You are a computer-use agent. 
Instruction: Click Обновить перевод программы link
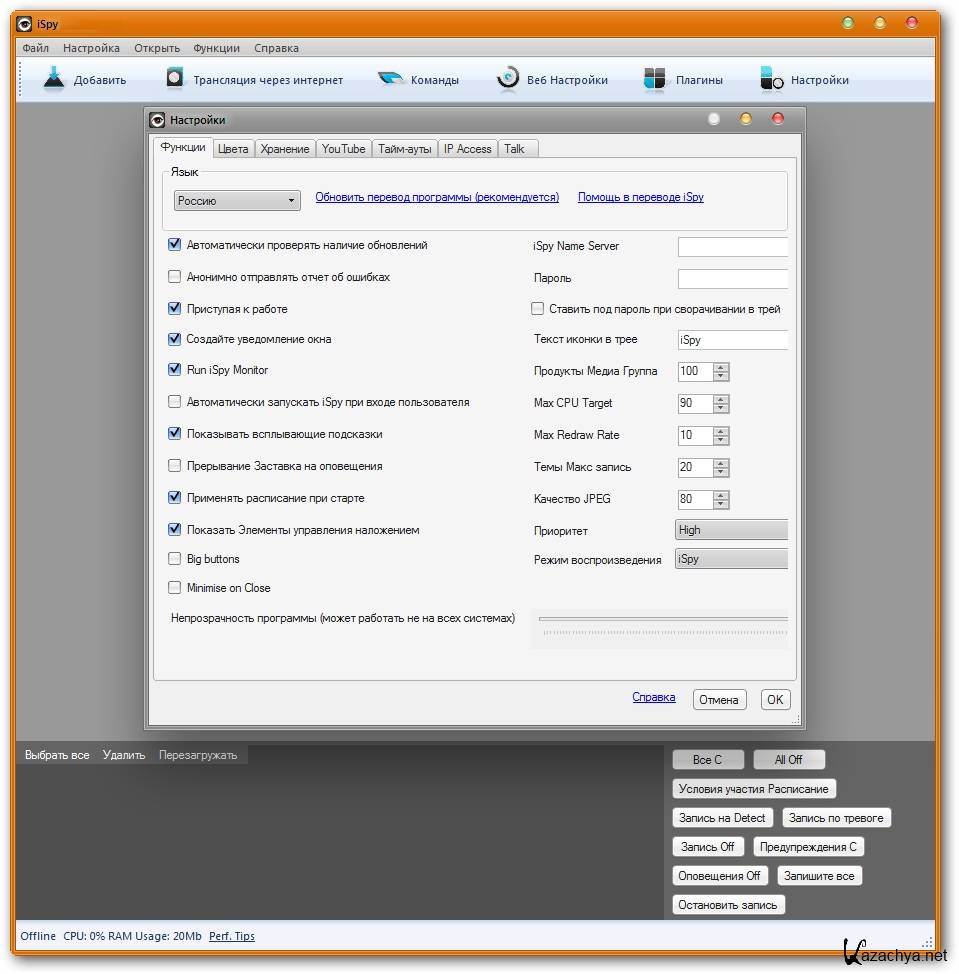437,197
